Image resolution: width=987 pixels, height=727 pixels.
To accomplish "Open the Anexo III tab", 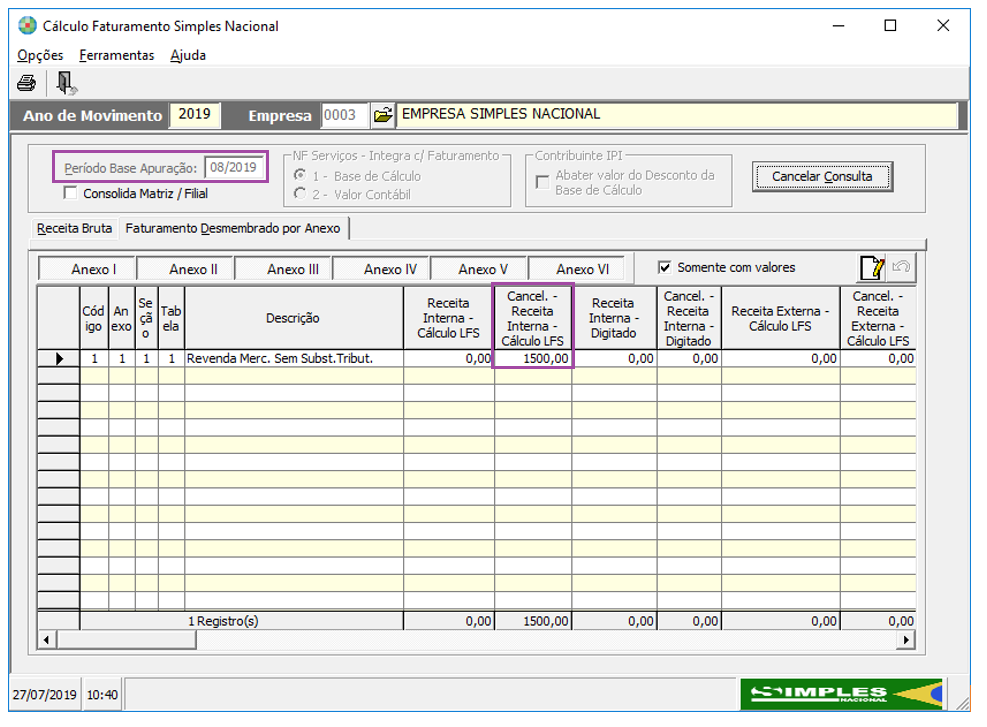I will tap(285, 269).
